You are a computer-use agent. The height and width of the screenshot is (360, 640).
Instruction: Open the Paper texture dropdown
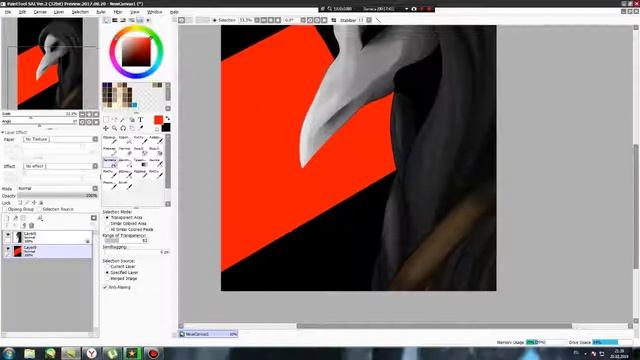[60, 139]
